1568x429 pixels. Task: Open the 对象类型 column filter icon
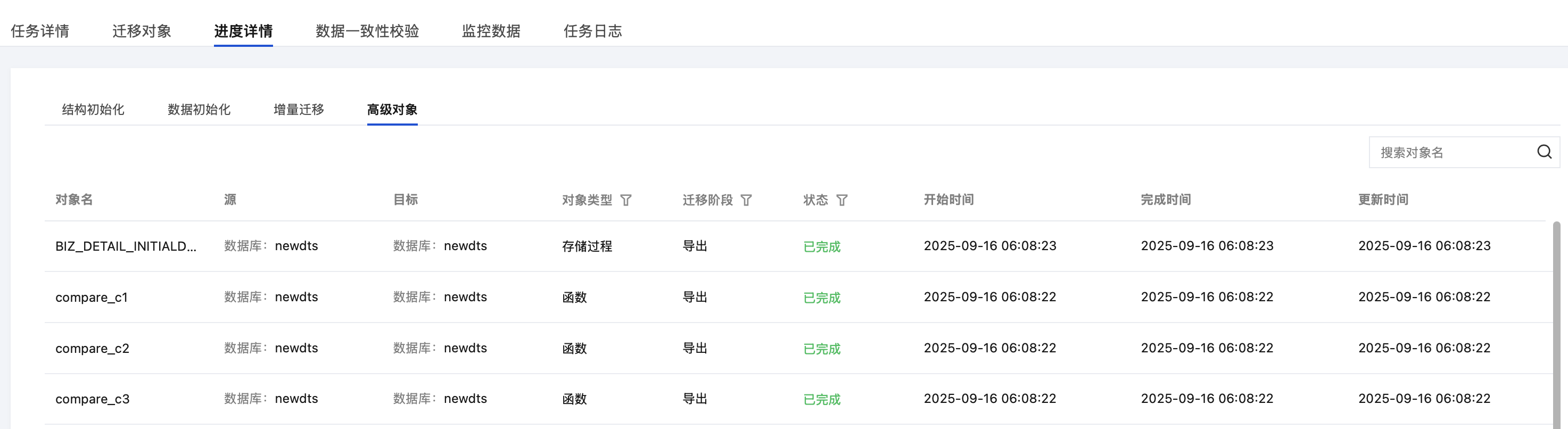click(626, 200)
